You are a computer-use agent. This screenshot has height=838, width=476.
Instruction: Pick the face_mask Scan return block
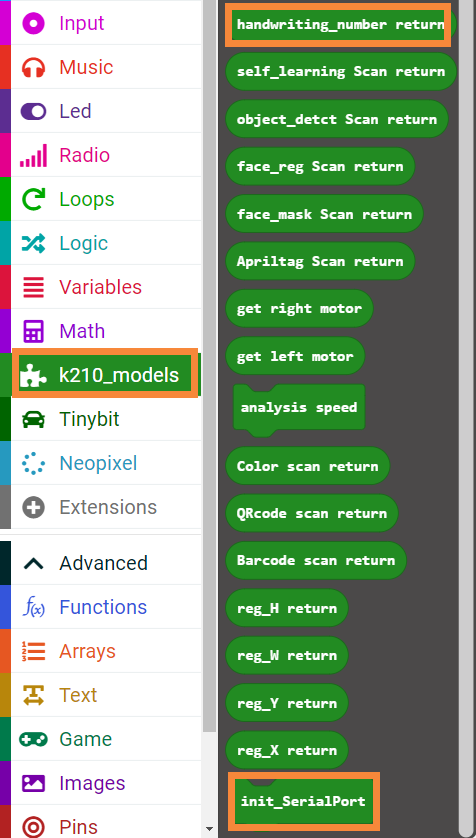324,214
